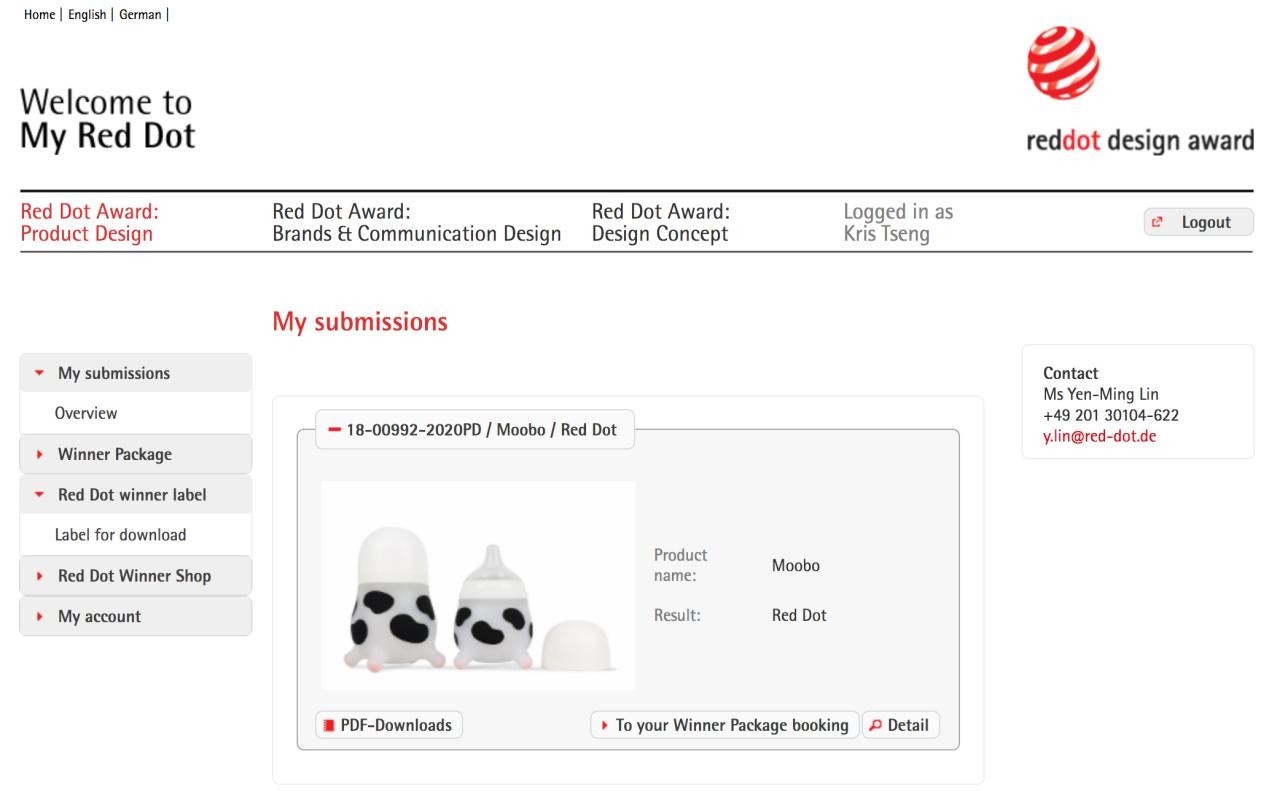
Task: Click the Moobo bottle product image
Action: click(x=478, y=585)
